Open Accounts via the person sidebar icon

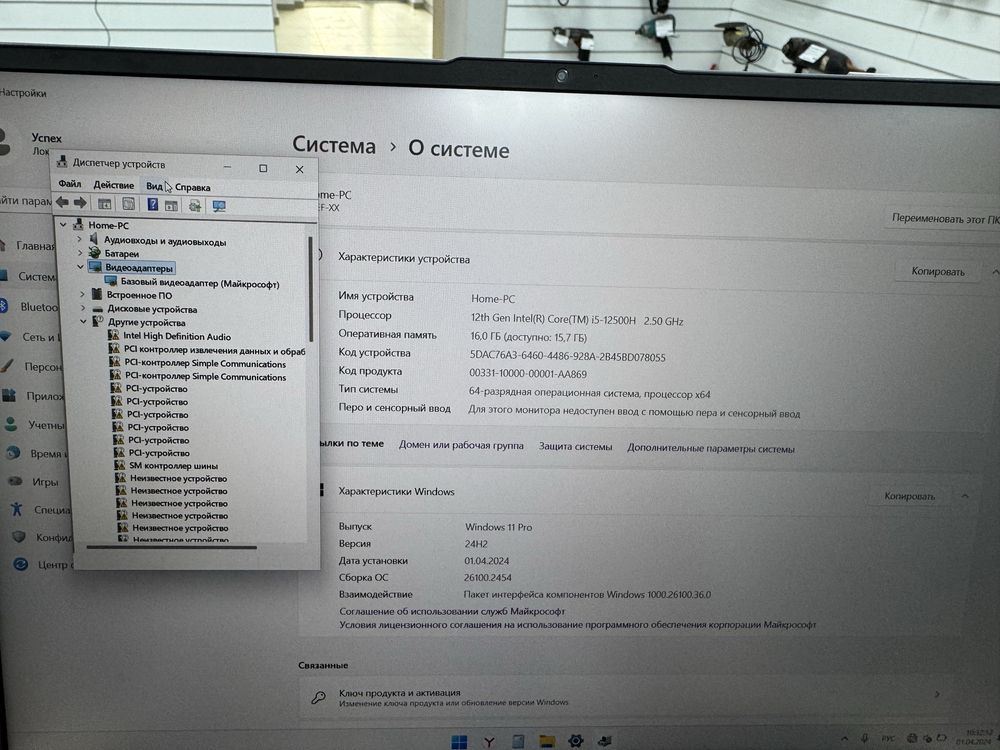pos(11,424)
